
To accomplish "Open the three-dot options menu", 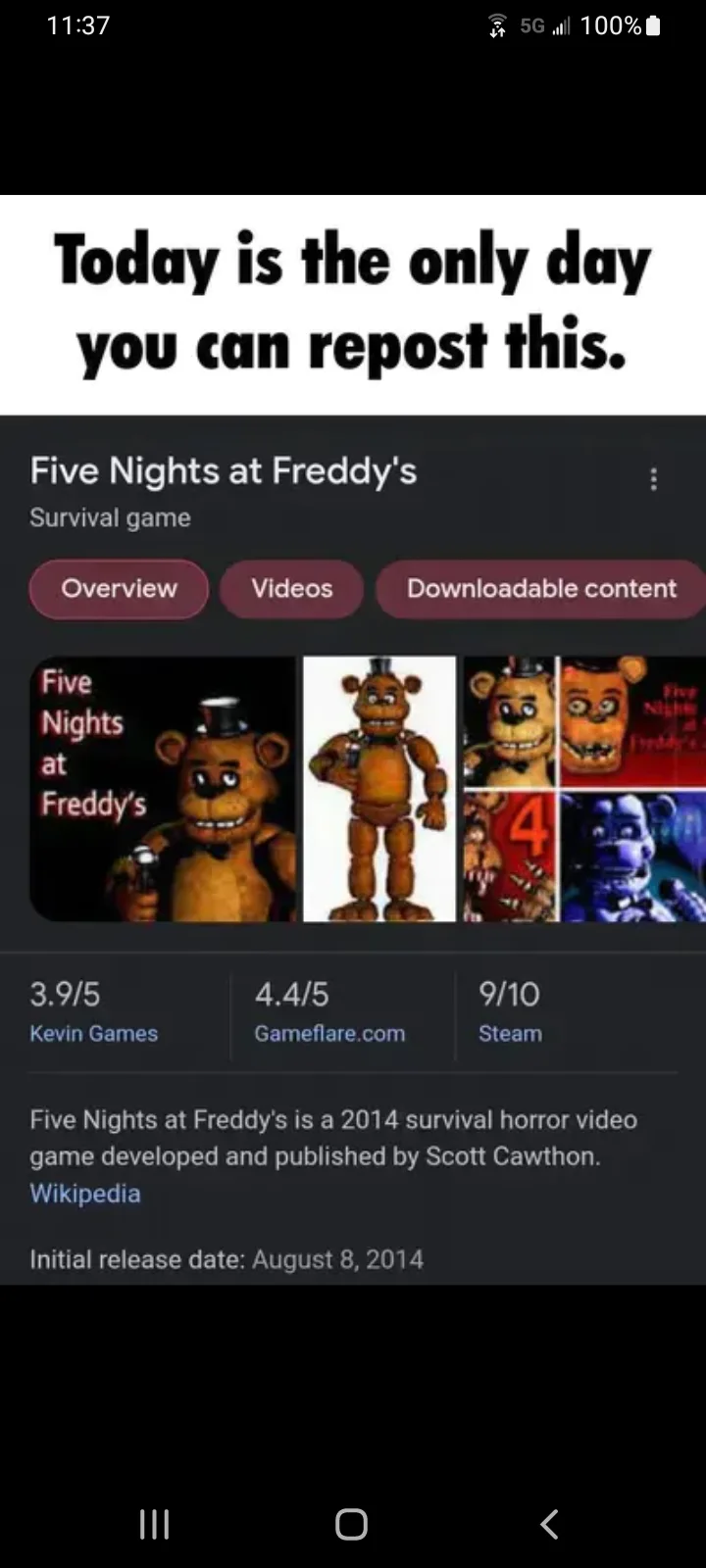I will [x=653, y=478].
